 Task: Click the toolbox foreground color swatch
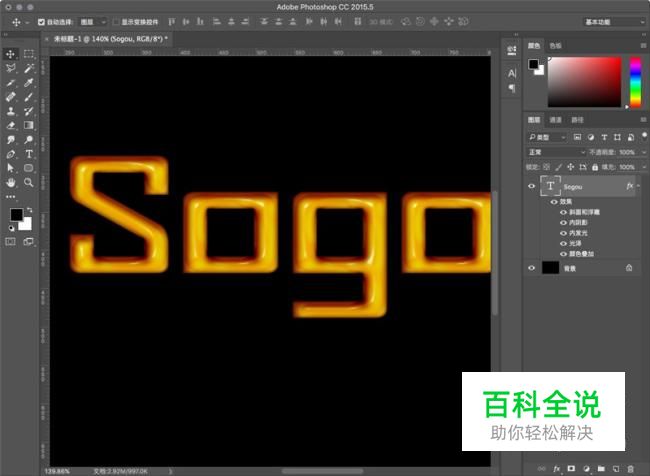[16, 214]
